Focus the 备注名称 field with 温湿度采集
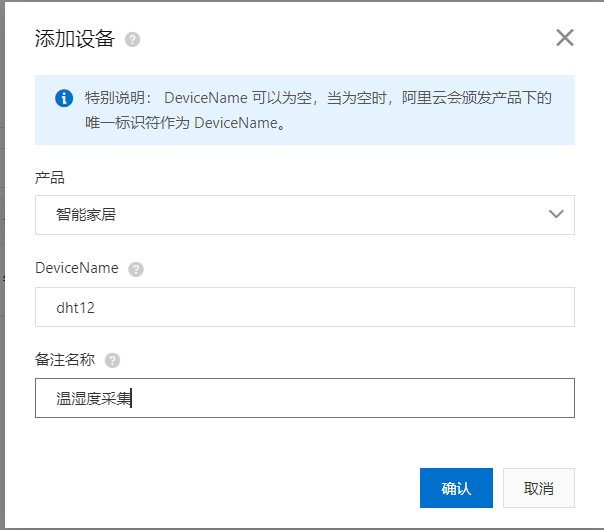The image size is (604, 530). pos(305,398)
